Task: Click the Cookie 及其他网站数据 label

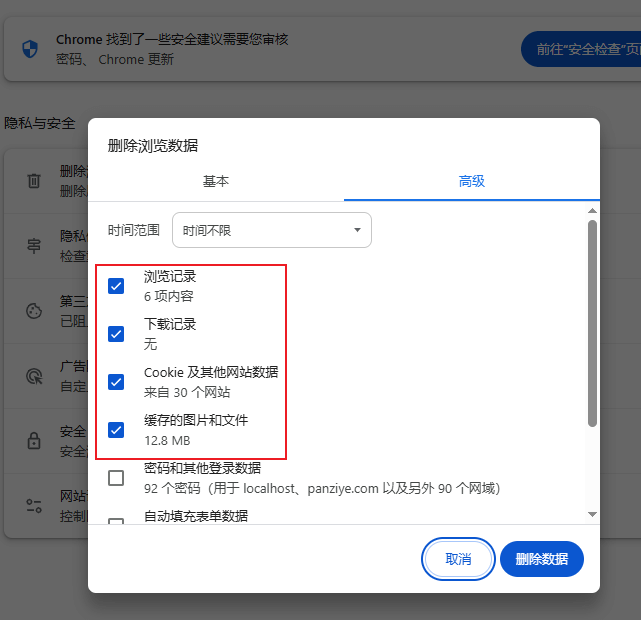Action: (211, 372)
